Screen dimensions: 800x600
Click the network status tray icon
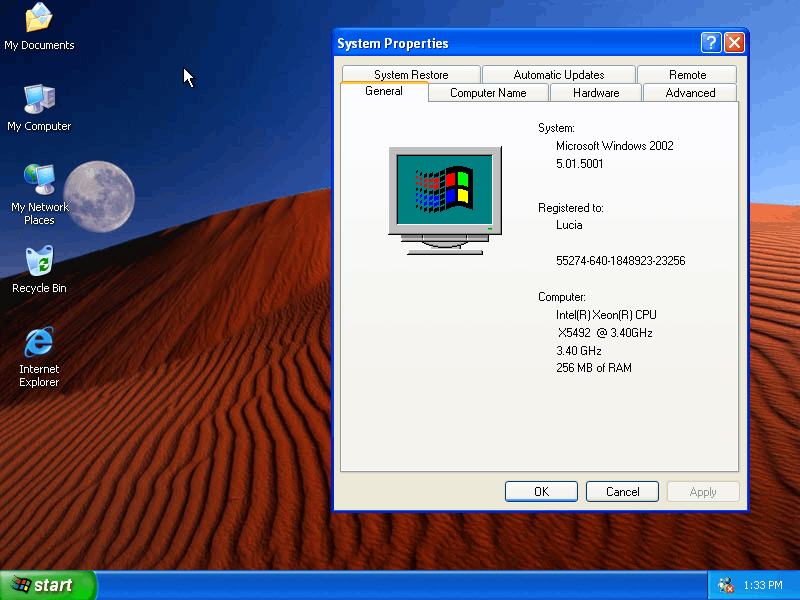(726, 585)
